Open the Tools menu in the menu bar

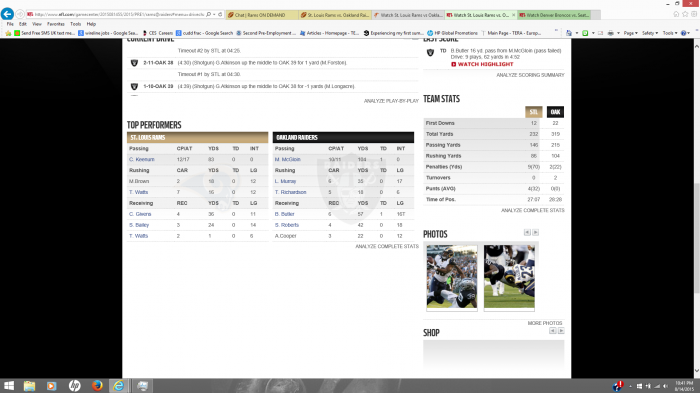click(x=75, y=24)
